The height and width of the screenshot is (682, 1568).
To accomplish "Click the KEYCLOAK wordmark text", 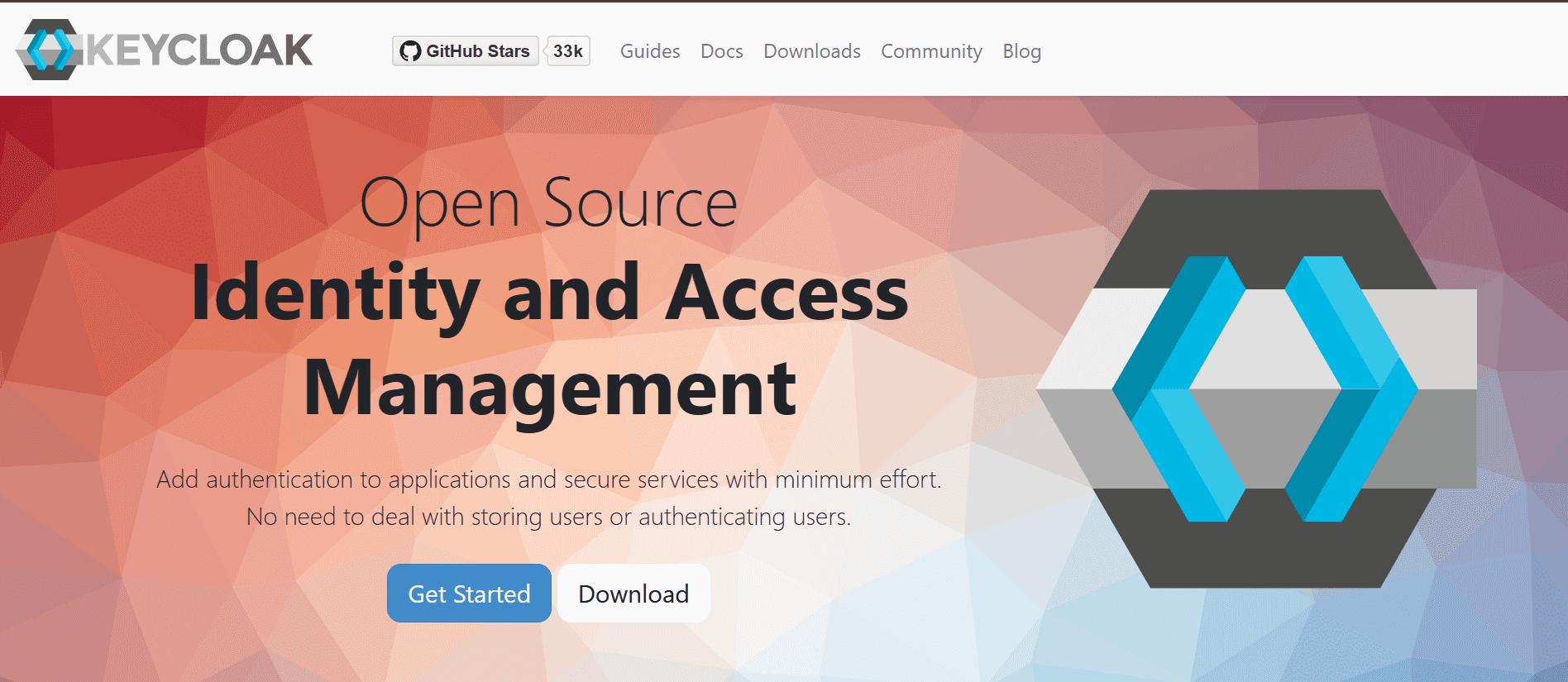I will tap(199, 50).
